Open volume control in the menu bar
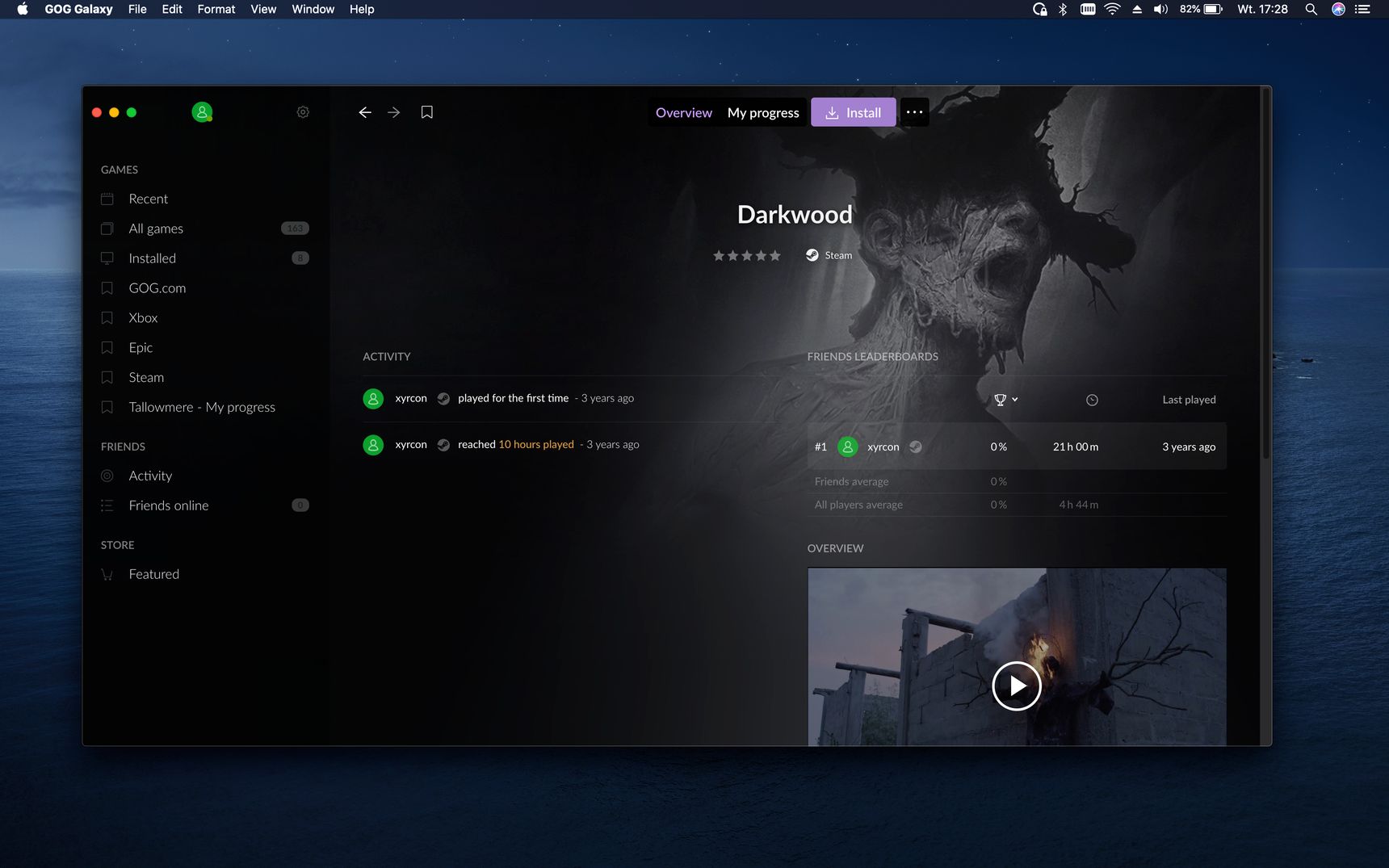The height and width of the screenshot is (868, 1389). tap(1160, 9)
